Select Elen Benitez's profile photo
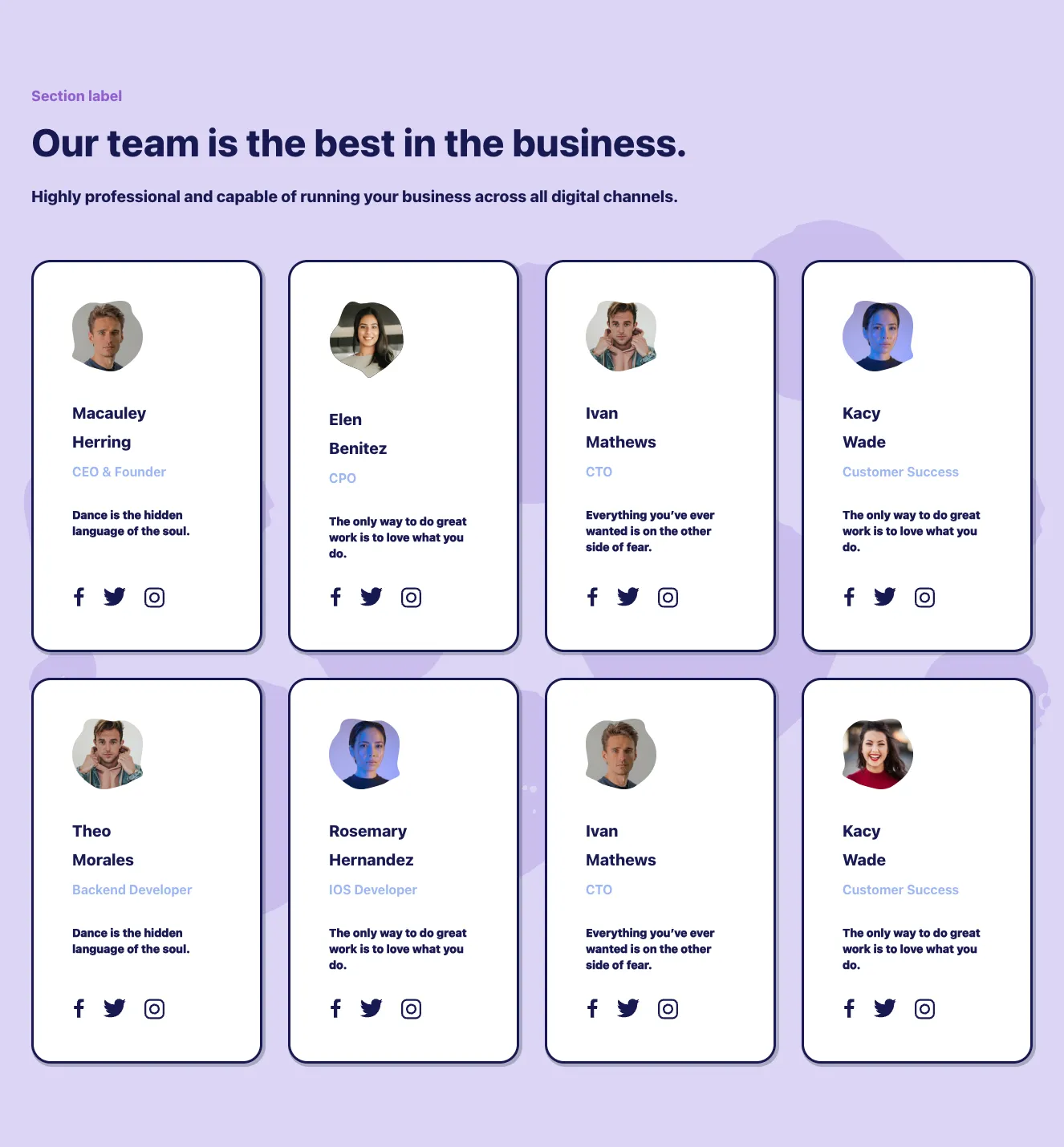The height and width of the screenshot is (1147, 1064). (x=367, y=338)
